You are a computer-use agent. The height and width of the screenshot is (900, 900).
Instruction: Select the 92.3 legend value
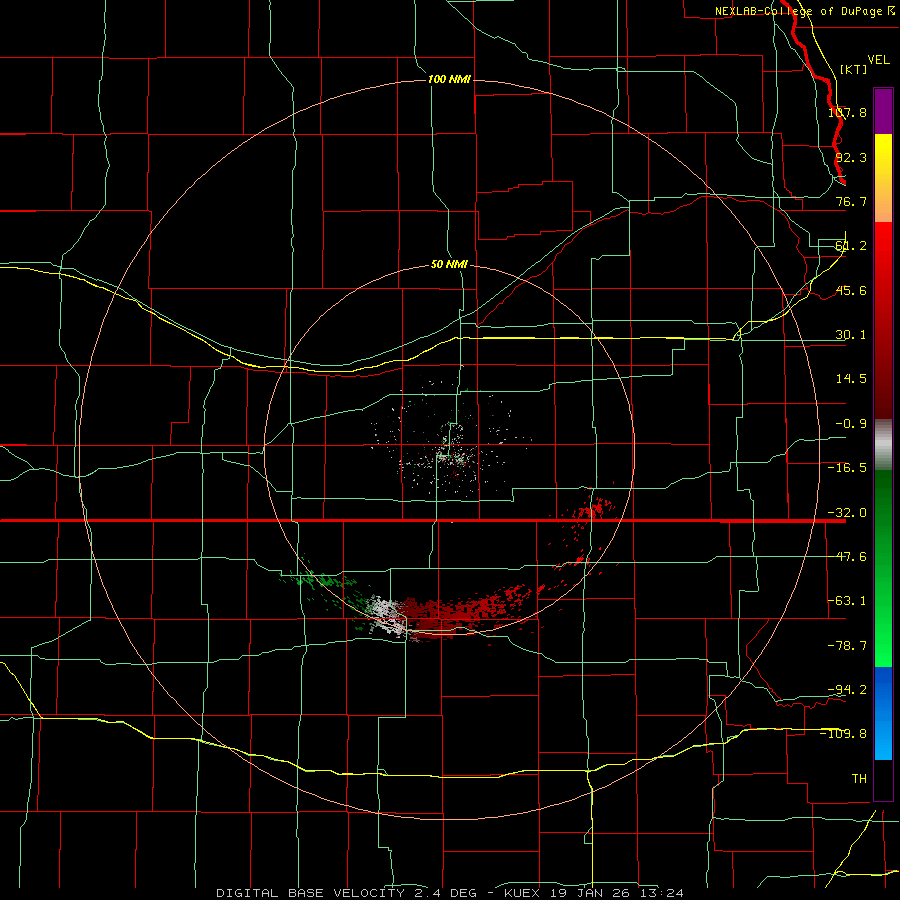(851, 157)
